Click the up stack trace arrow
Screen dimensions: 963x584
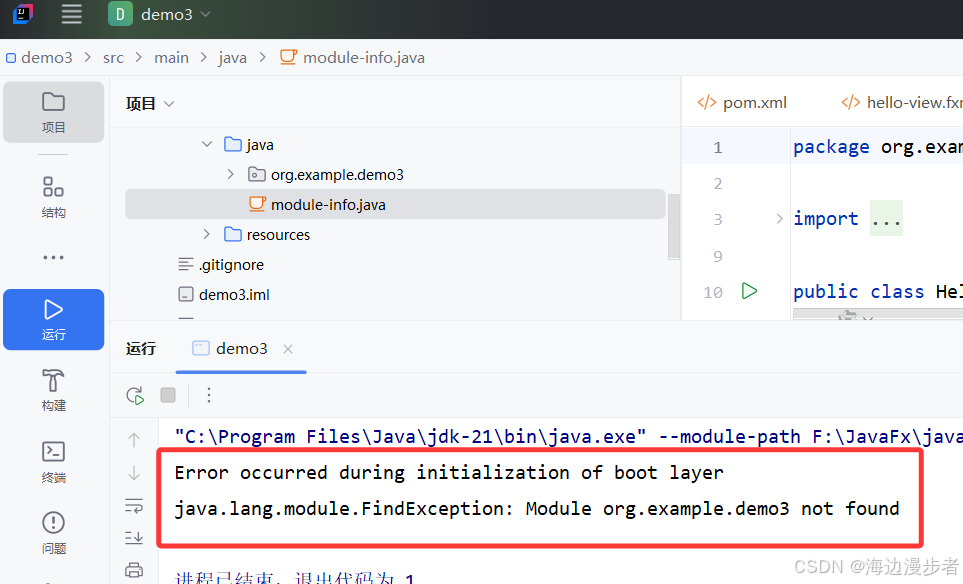(134, 440)
